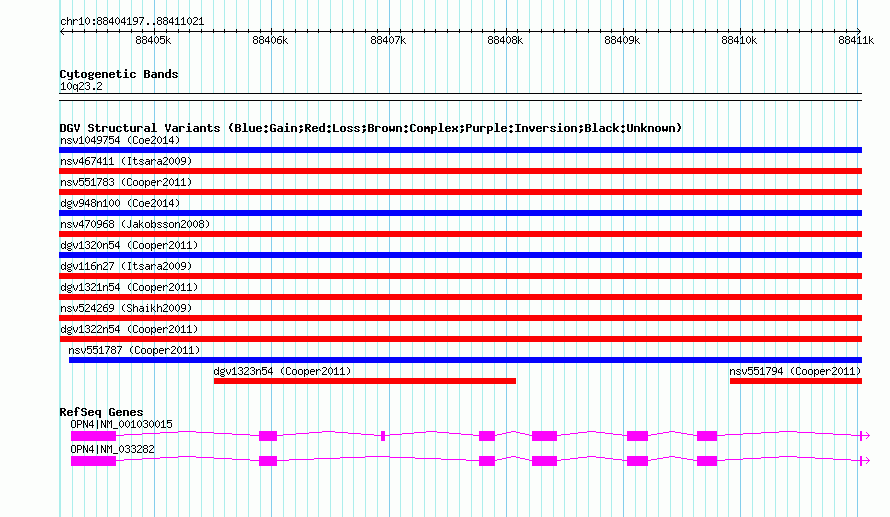
Task: Open nsv551787 (Cooper2011) variant label
Action: (x=134, y=350)
